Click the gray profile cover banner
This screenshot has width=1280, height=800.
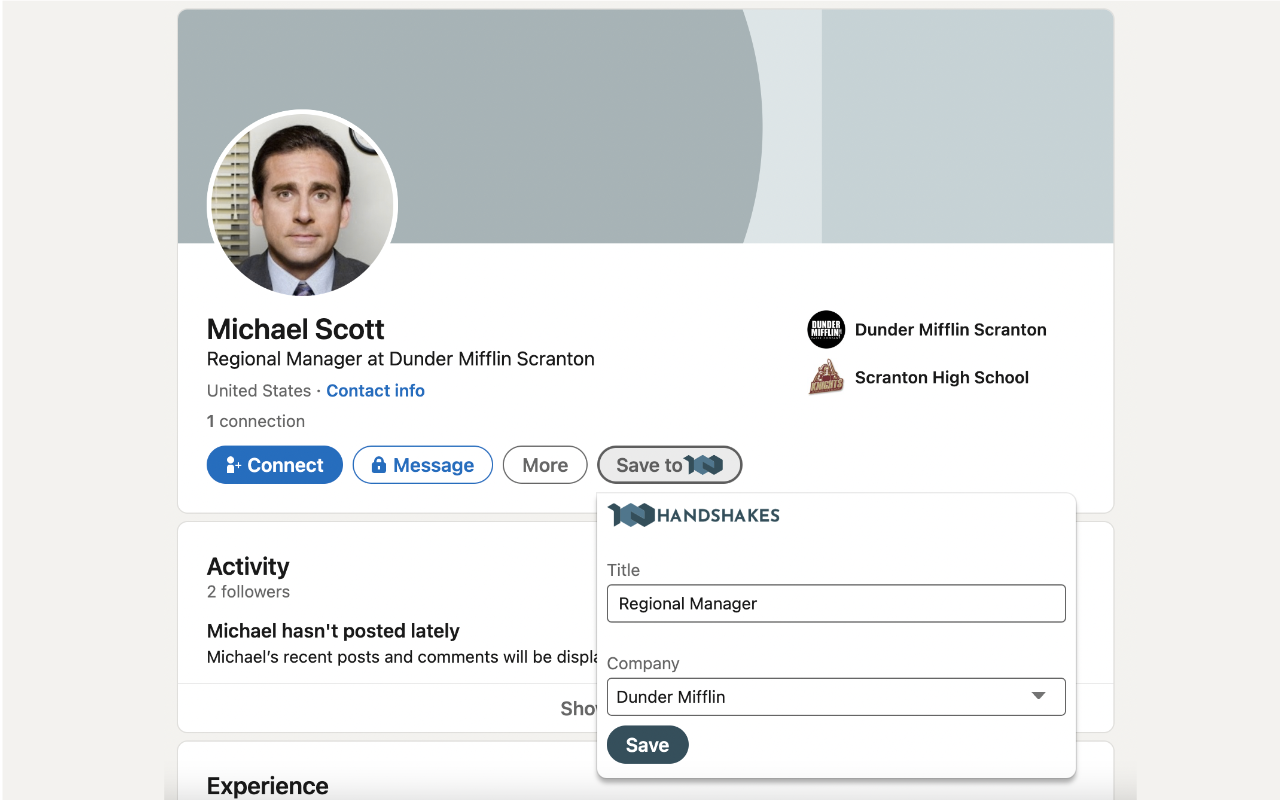click(600, 120)
